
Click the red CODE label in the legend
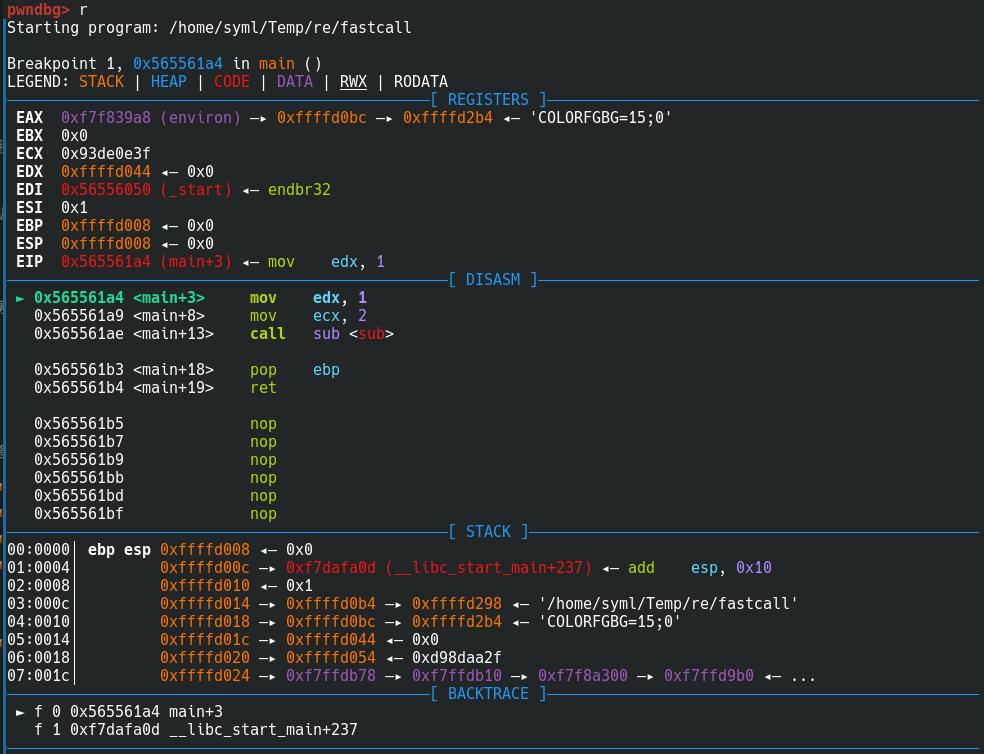pos(232,82)
